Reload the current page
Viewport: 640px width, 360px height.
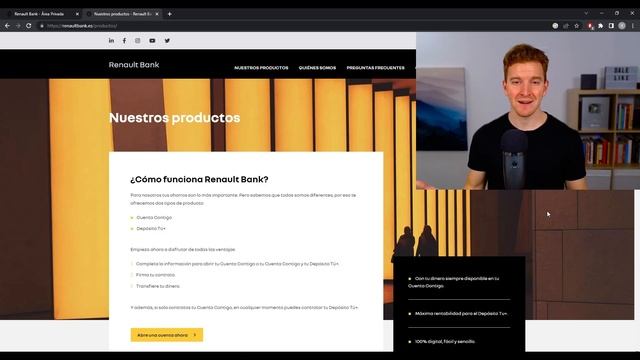(x=29, y=26)
